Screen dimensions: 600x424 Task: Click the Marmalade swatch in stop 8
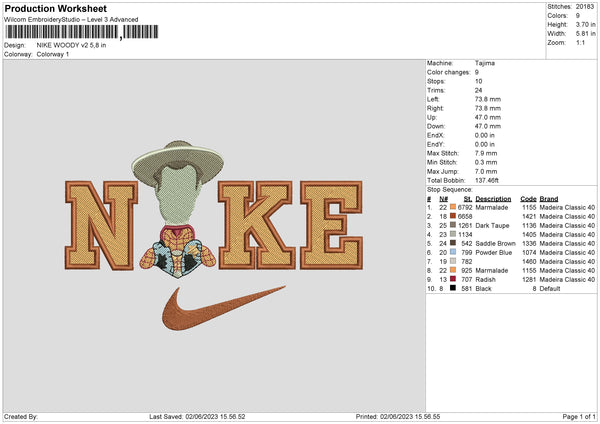(x=453, y=270)
